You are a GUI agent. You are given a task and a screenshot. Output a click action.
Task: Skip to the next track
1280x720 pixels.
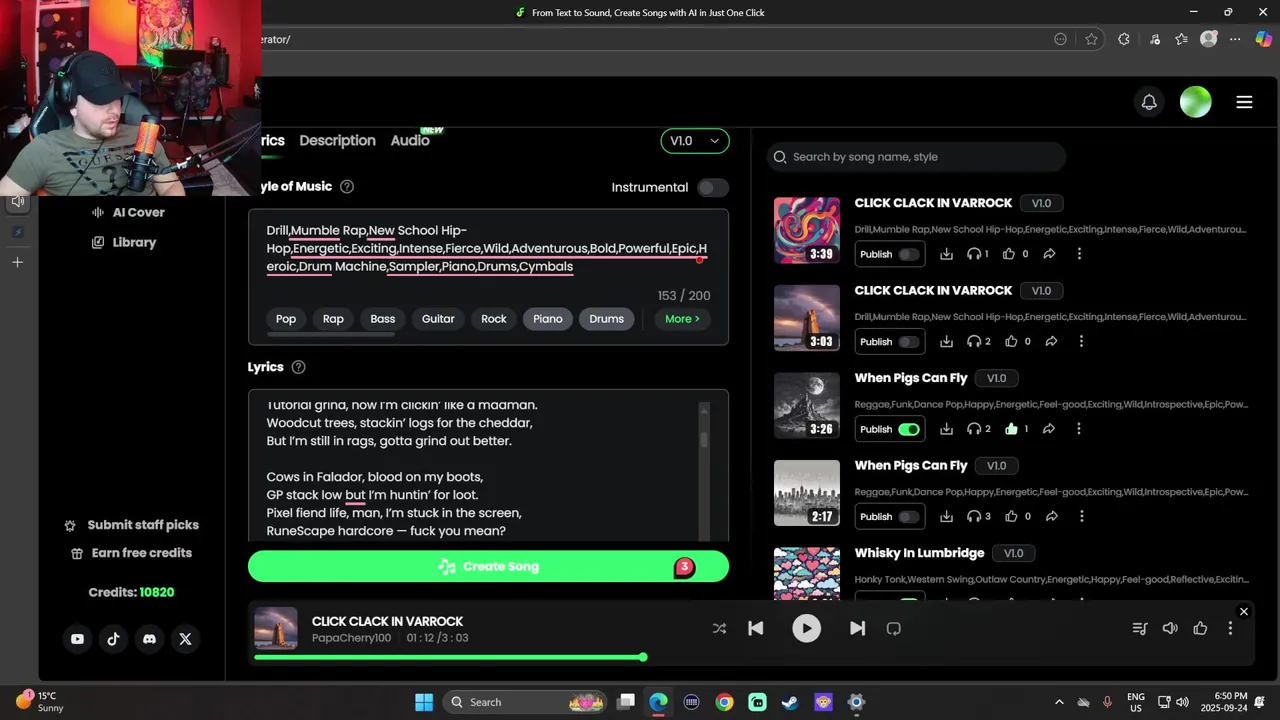857,629
